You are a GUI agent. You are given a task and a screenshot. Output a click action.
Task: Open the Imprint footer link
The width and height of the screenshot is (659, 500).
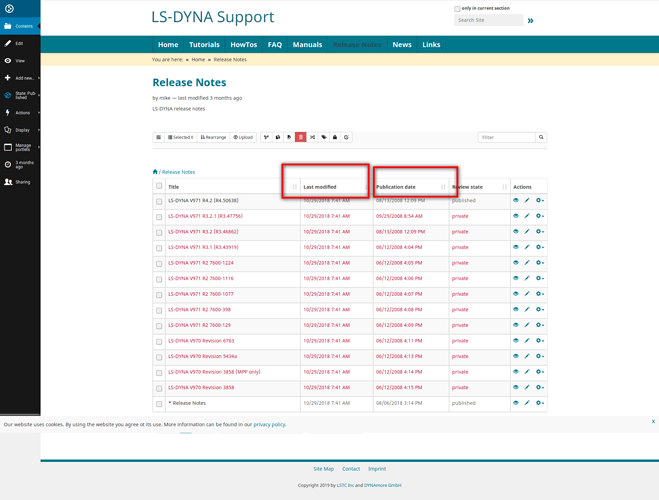(377, 469)
